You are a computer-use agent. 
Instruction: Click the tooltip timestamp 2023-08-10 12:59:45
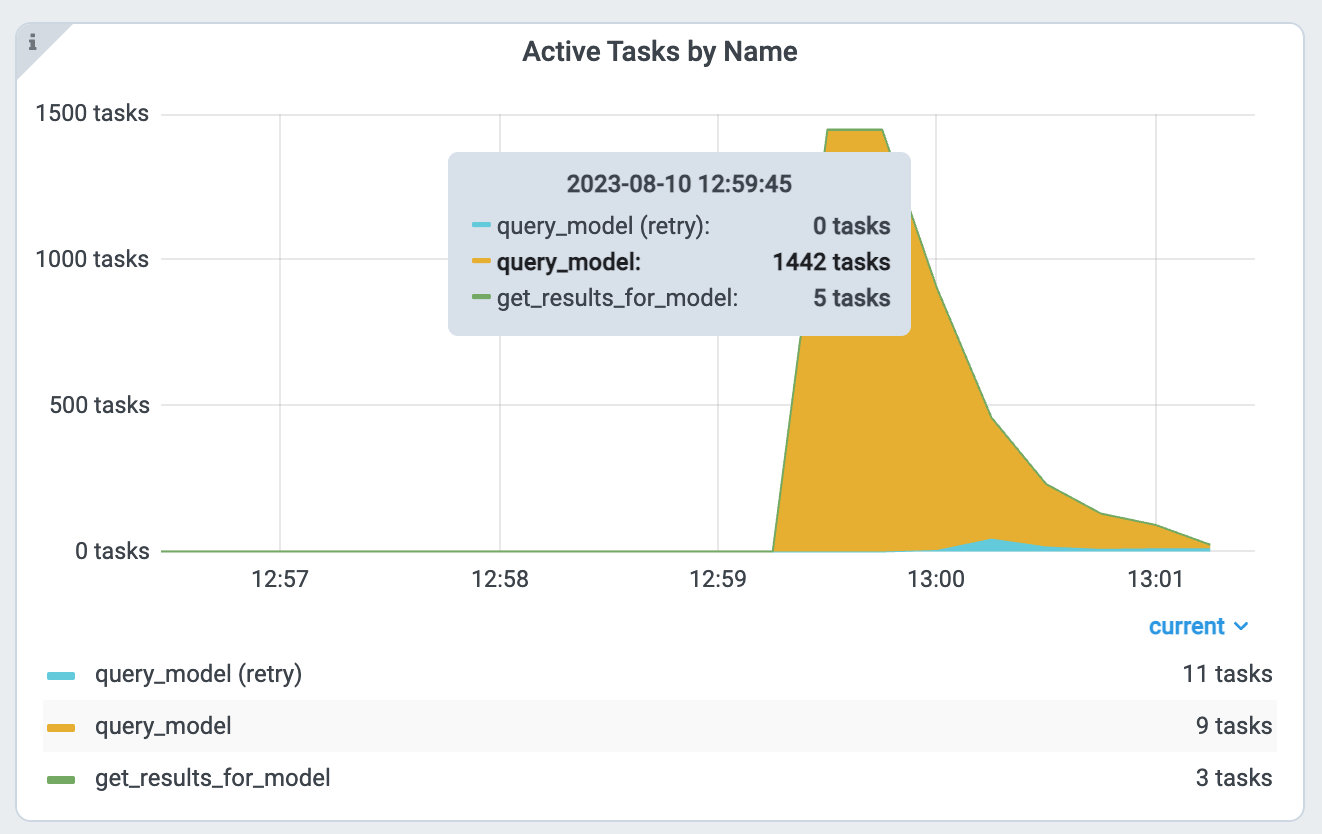pos(680,184)
